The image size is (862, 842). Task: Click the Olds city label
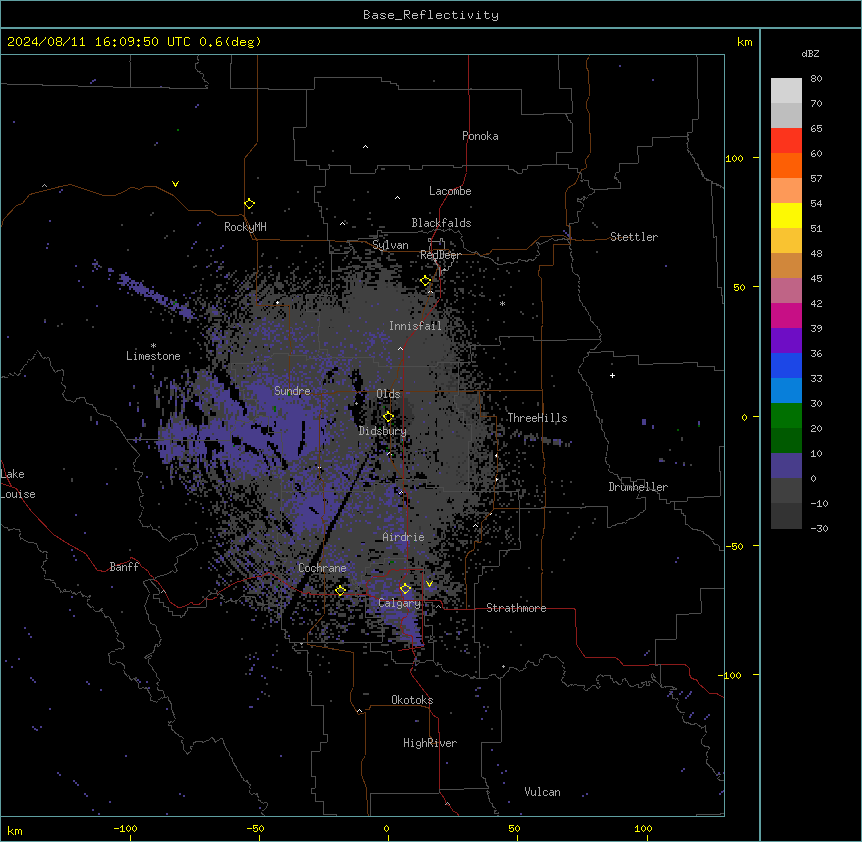click(388, 394)
